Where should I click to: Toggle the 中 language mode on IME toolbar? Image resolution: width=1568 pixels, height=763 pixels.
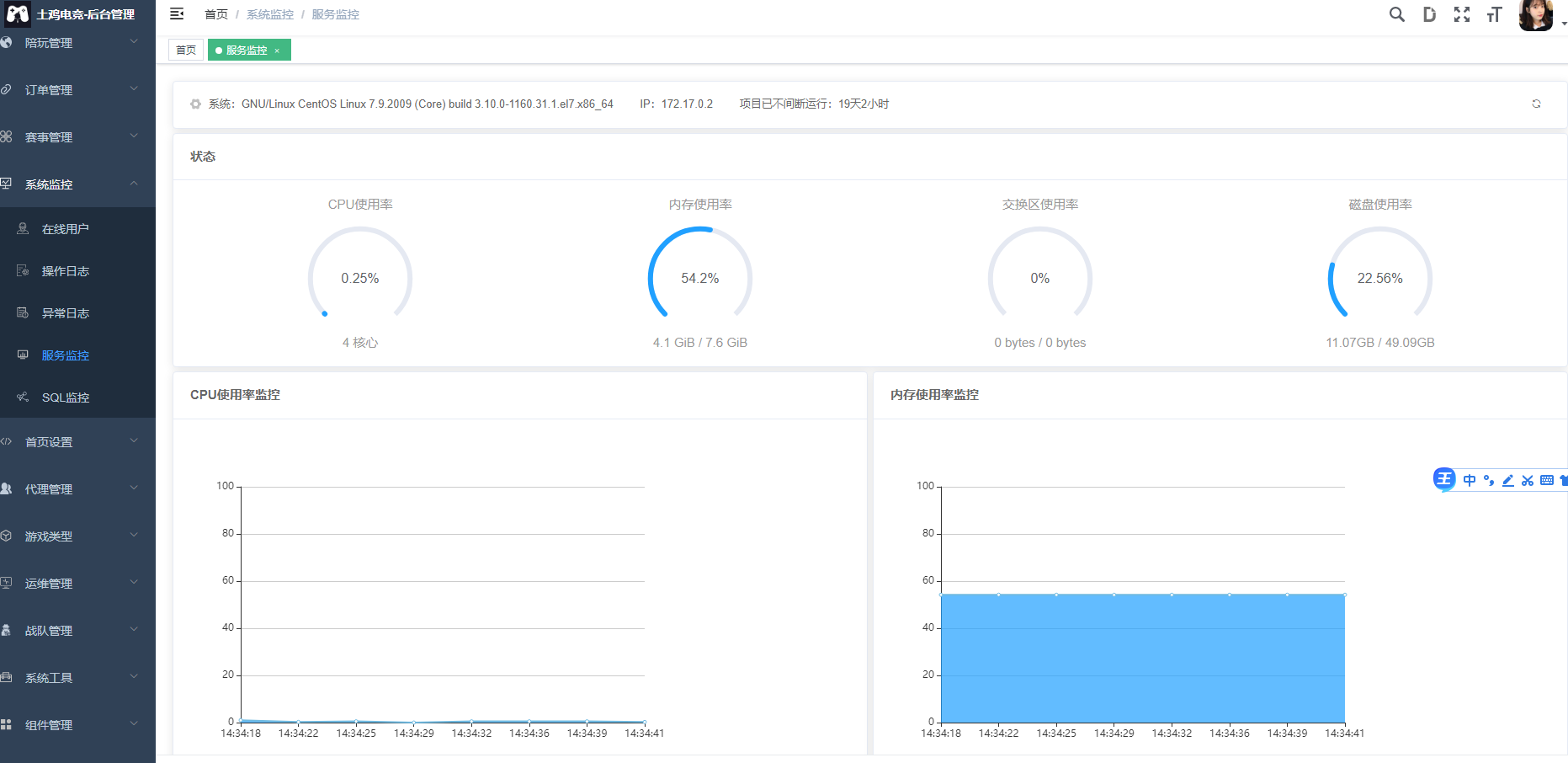1470,480
